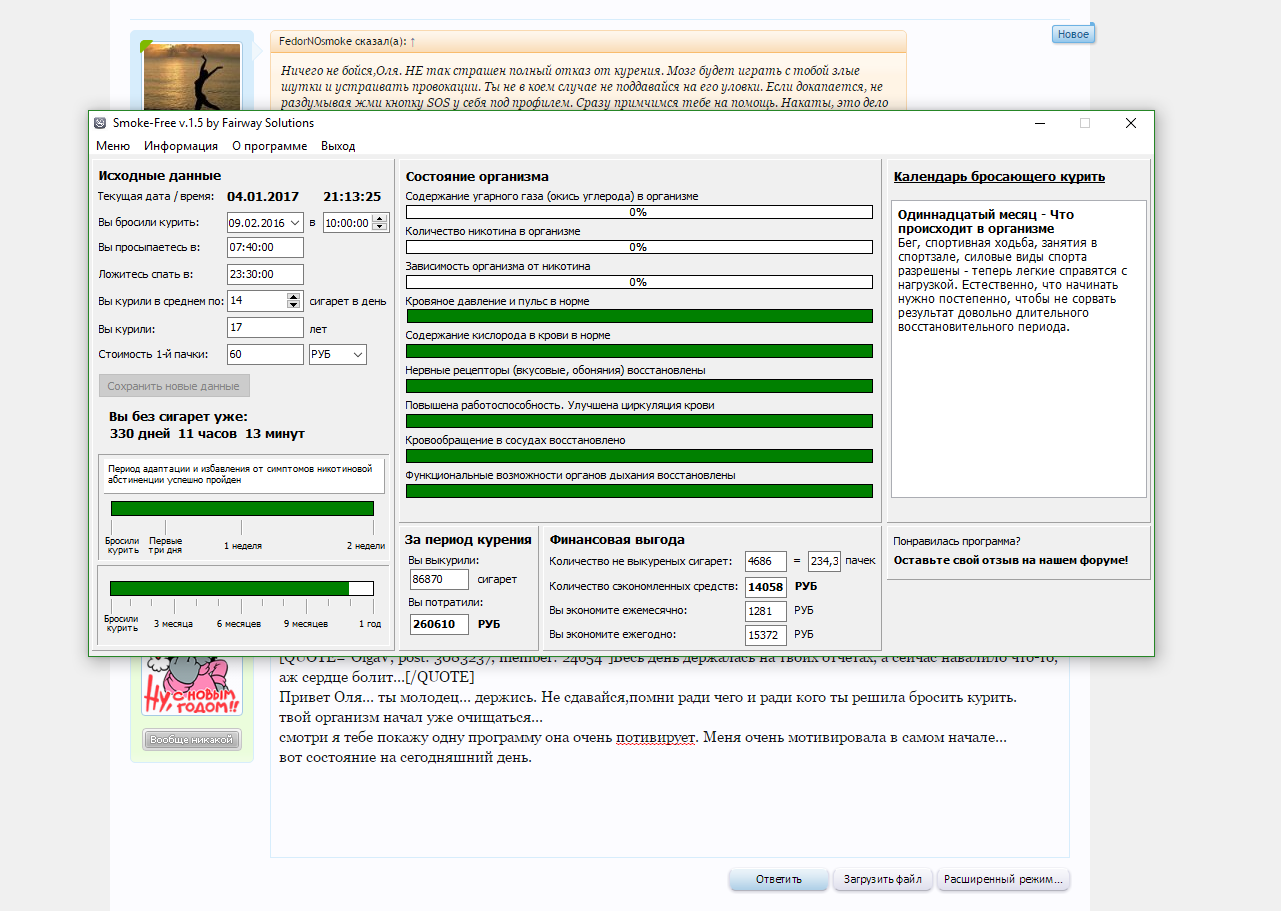The image size is (1281, 911).
Task: Click Оставьте свой отзыв на нашем форуме link
Action: 1011,560
